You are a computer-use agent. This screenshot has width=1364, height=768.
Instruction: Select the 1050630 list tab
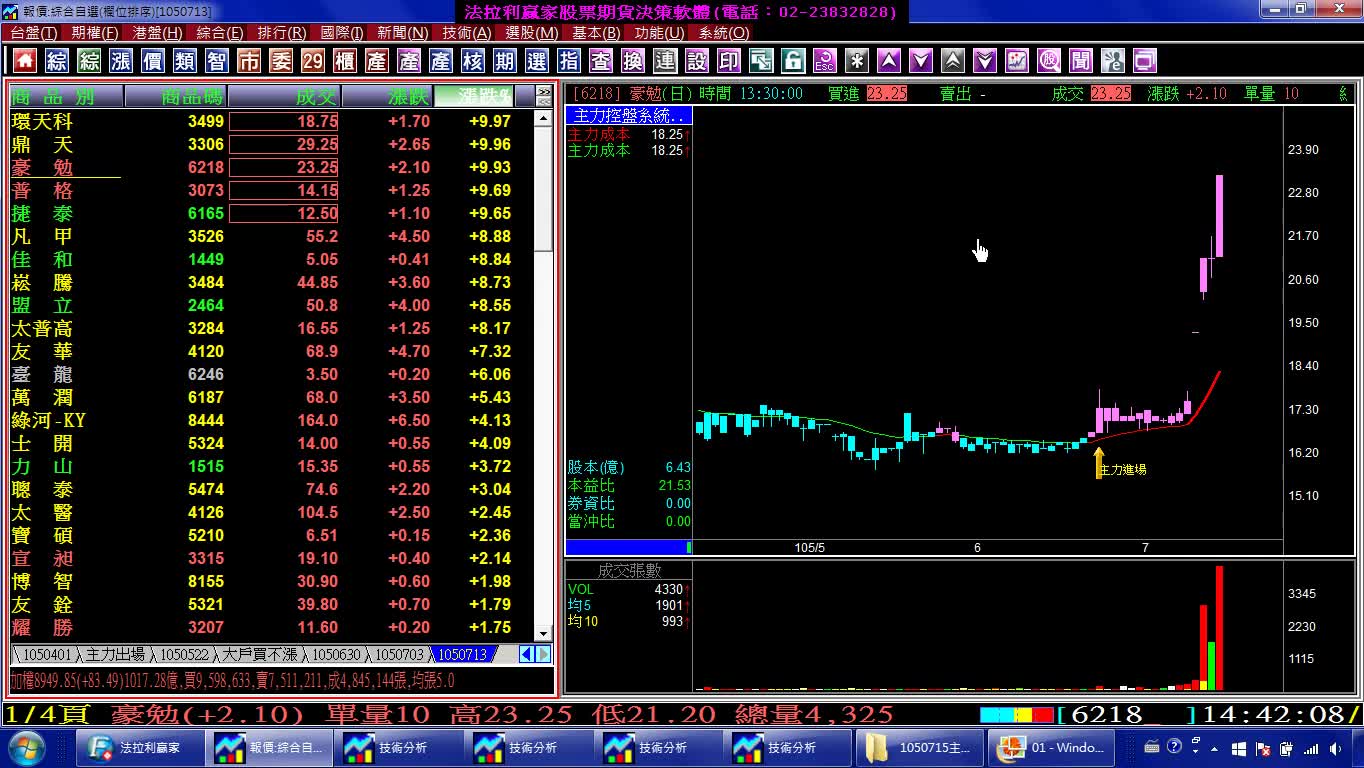(336, 654)
